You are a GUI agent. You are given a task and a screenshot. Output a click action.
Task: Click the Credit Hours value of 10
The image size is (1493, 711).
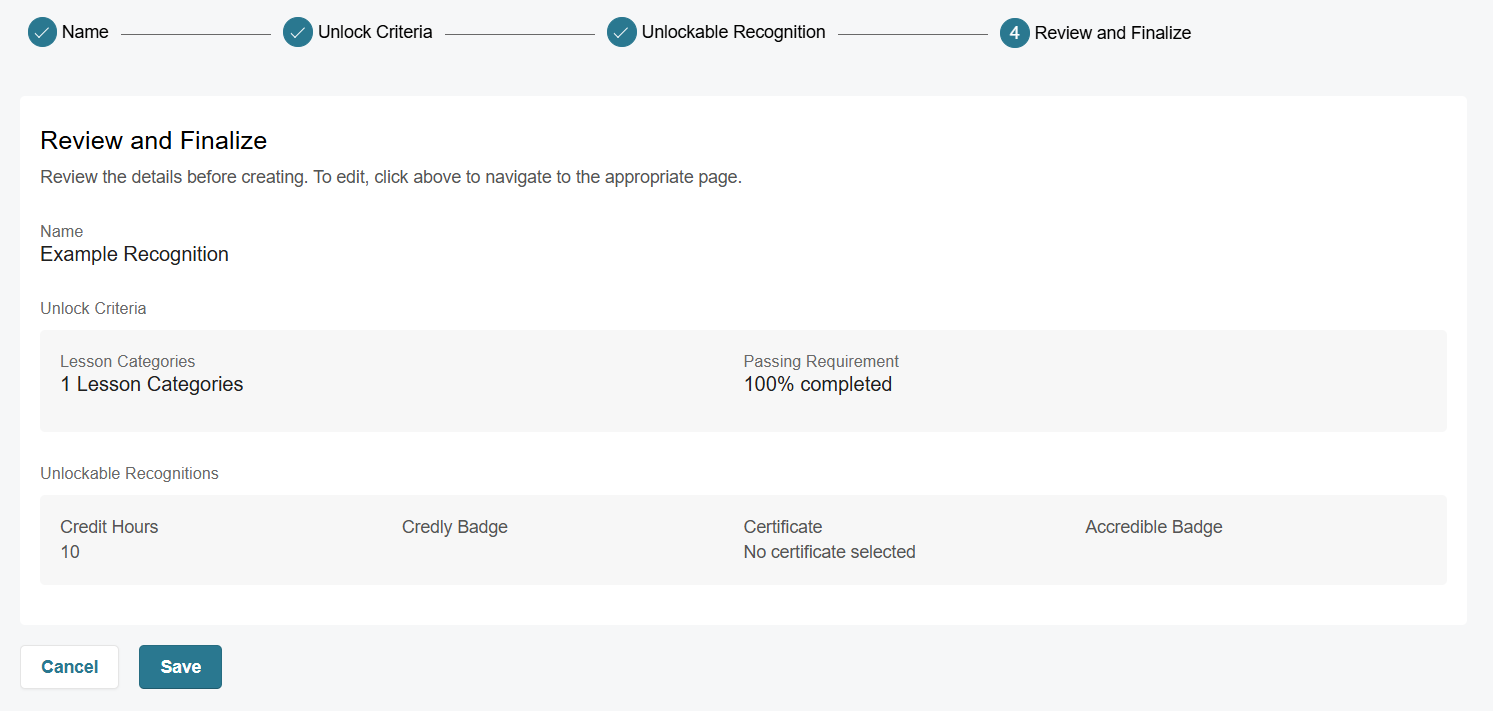click(70, 552)
